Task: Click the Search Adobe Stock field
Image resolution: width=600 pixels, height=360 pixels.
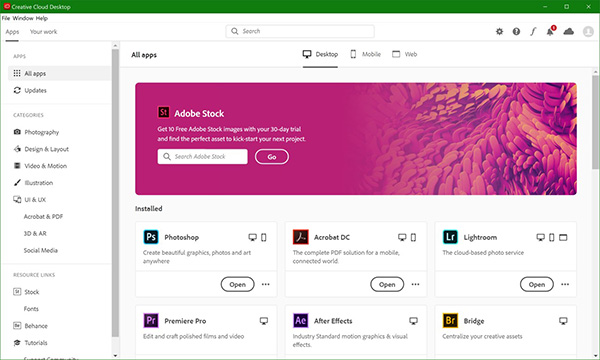Action: coord(202,156)
